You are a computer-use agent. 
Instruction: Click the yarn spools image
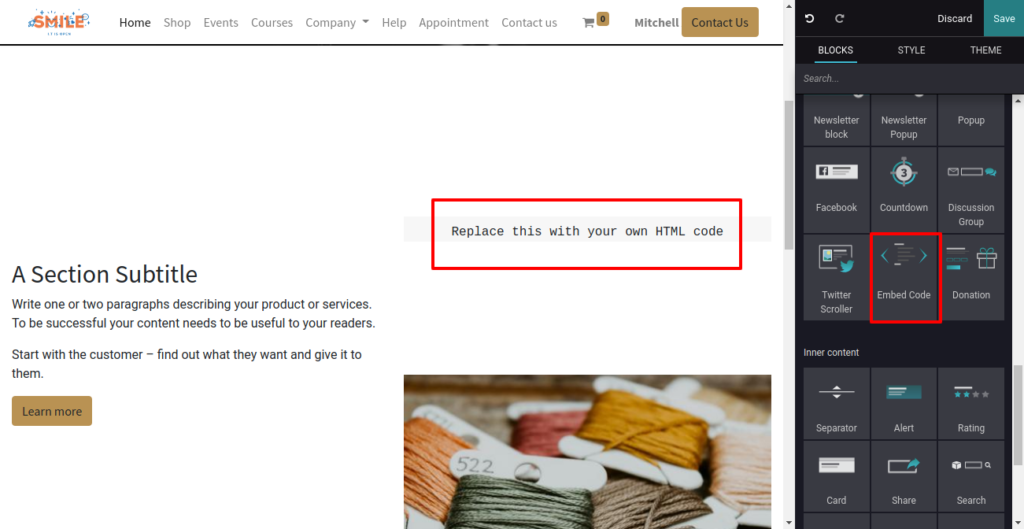[x=587, y=451]
